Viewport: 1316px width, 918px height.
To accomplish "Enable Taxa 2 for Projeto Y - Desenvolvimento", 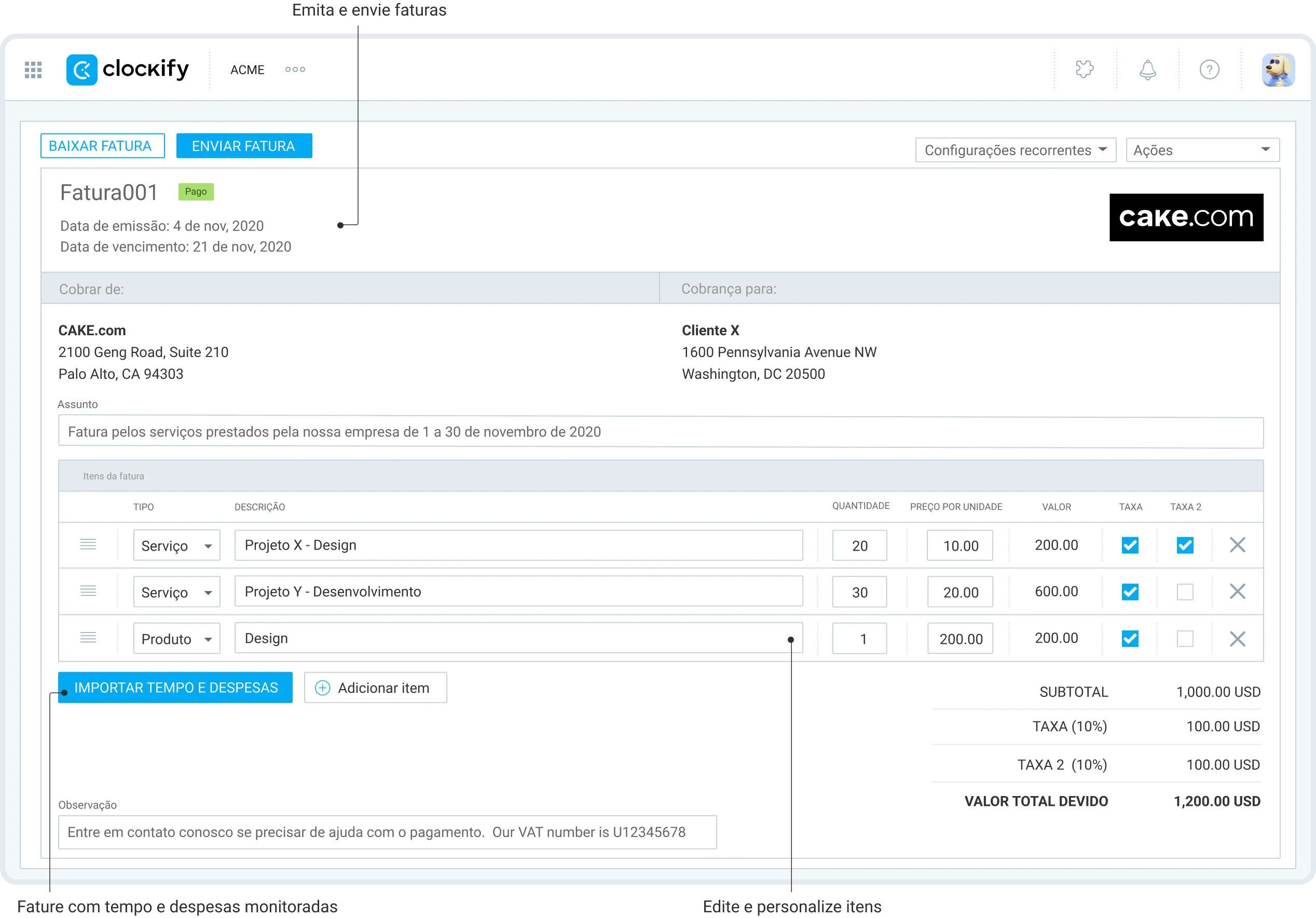I will click(x=1185, y=592).
